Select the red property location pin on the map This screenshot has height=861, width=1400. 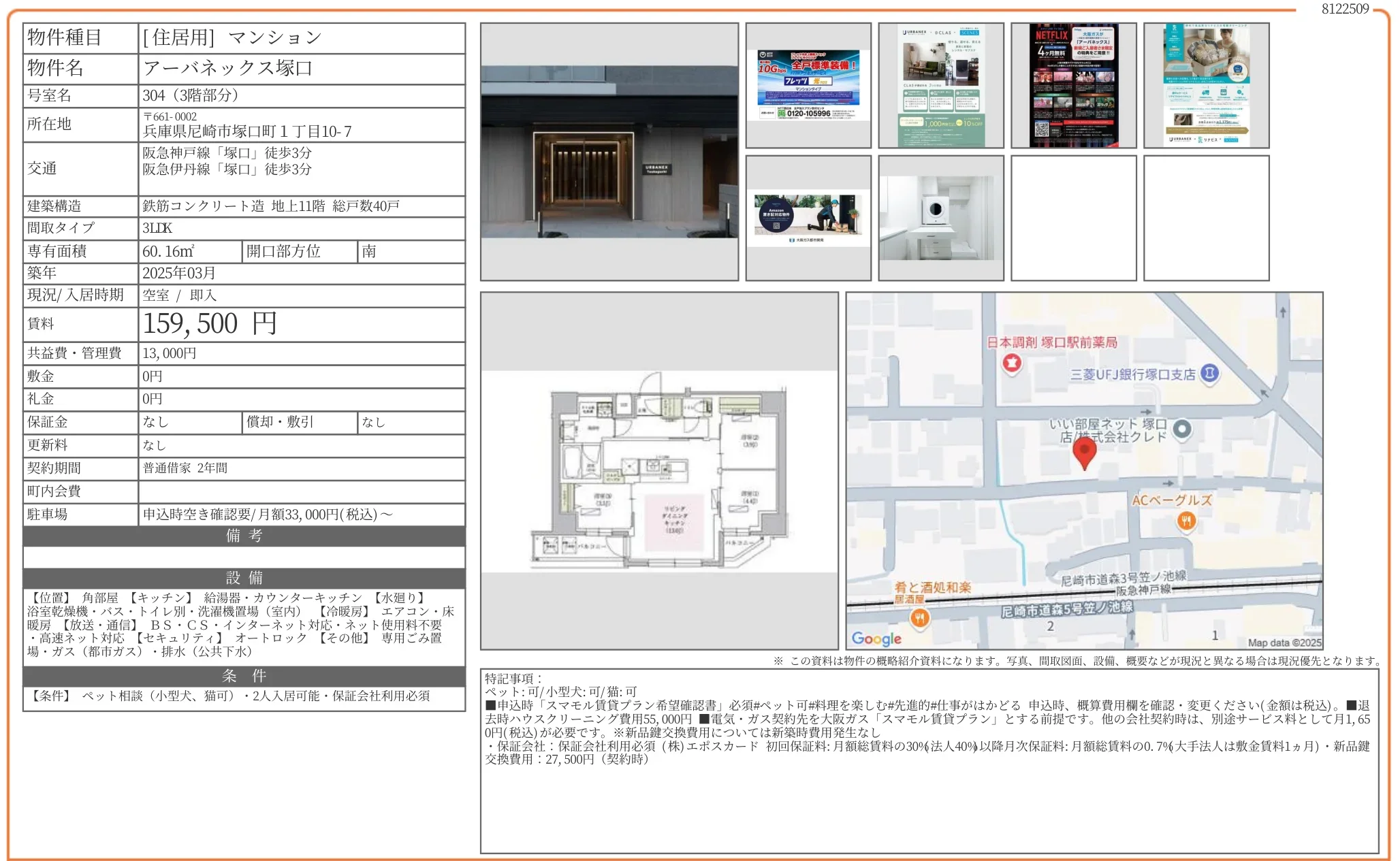(x=1085, y=449)
